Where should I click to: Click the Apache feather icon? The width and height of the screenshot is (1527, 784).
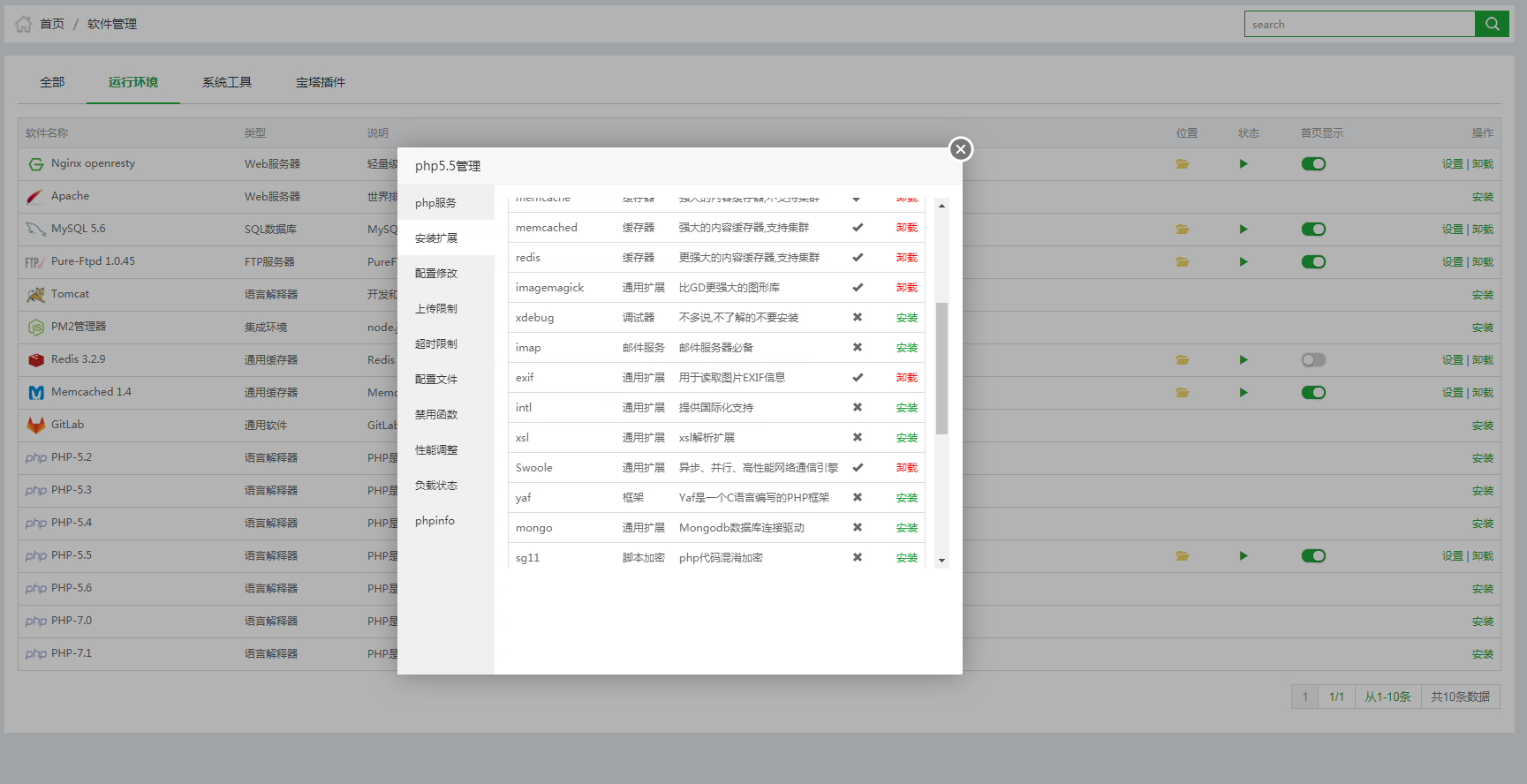(35, 197)
